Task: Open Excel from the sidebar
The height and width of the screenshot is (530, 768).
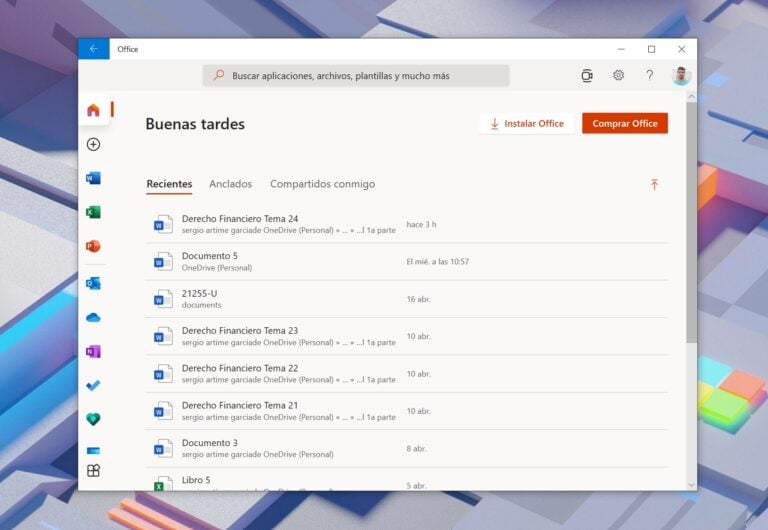Action: 93,212
